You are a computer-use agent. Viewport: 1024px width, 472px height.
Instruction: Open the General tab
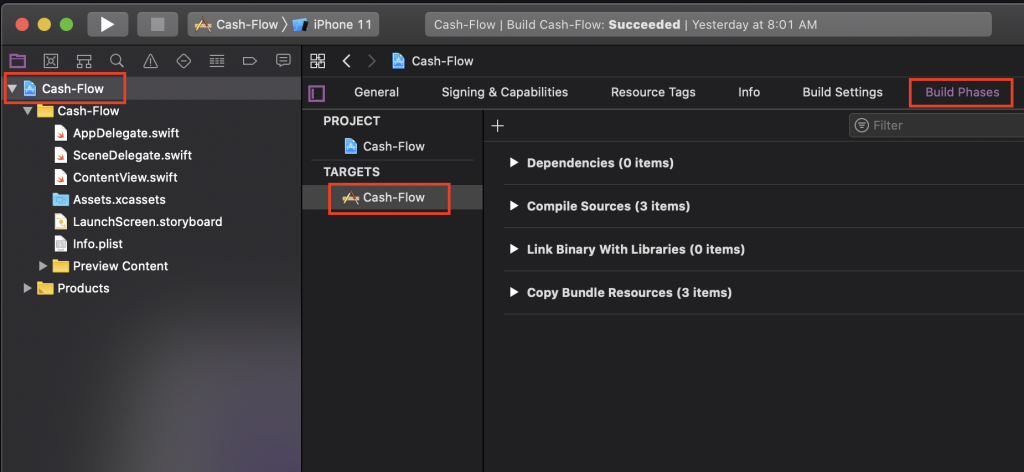[x=376, y=93]
